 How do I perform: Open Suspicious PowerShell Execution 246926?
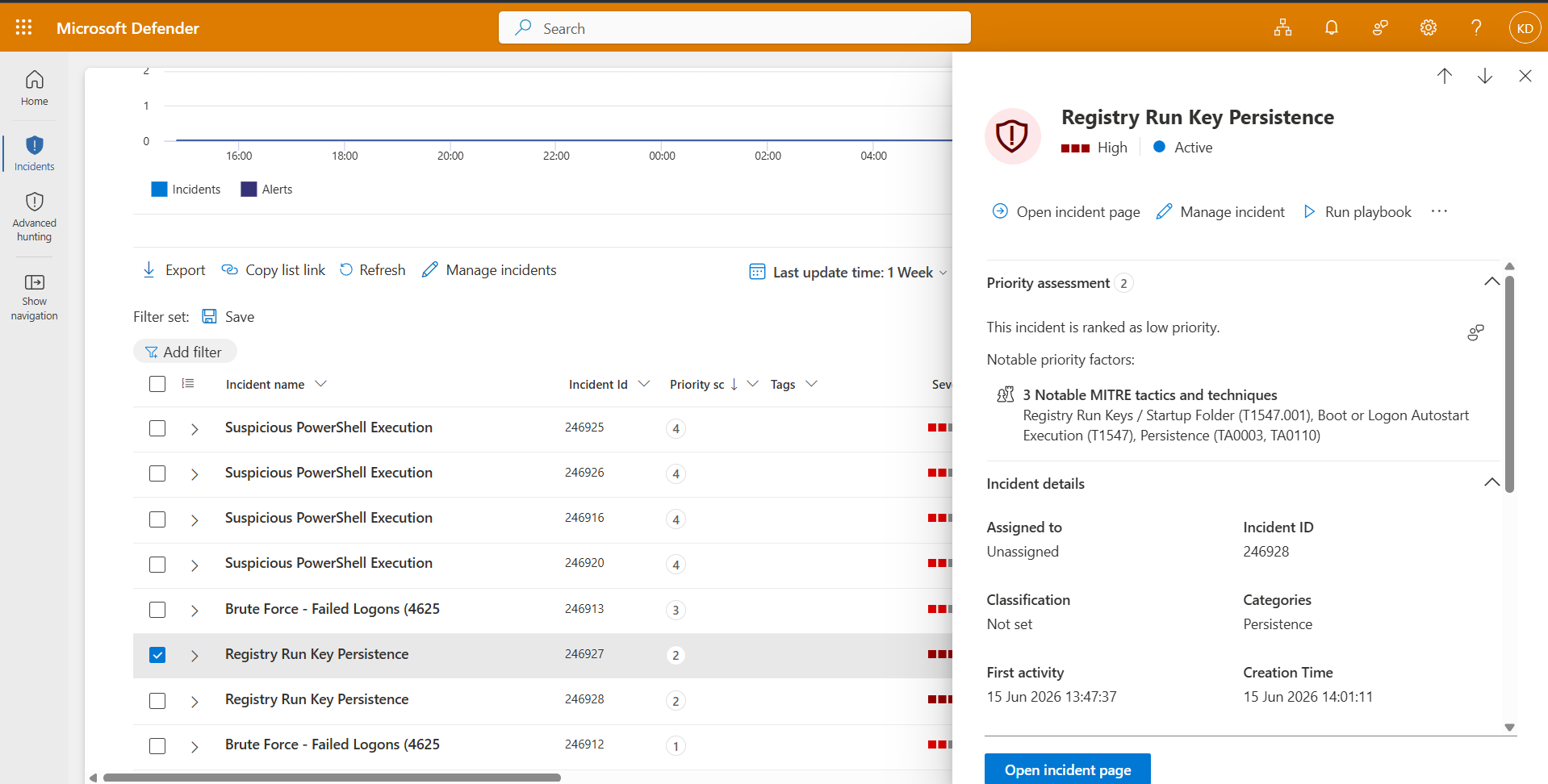tap(328, 473)
